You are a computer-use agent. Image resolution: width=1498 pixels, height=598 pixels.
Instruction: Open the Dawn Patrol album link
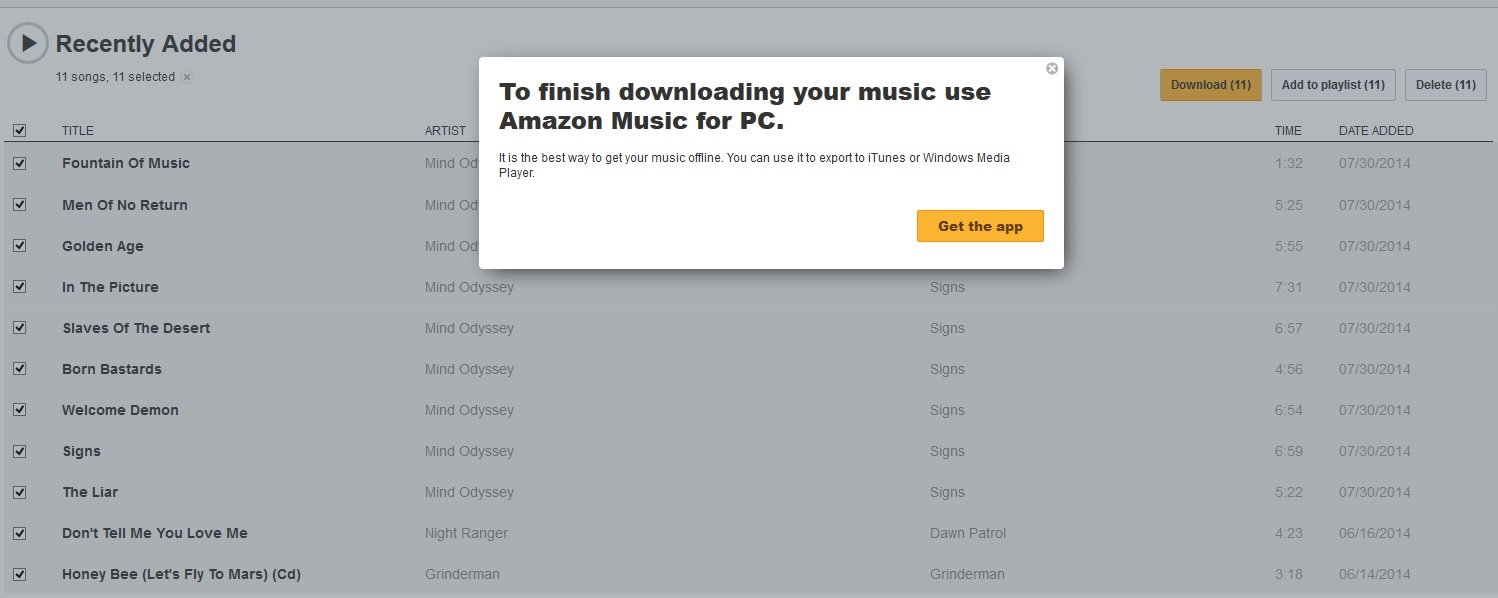968,533
